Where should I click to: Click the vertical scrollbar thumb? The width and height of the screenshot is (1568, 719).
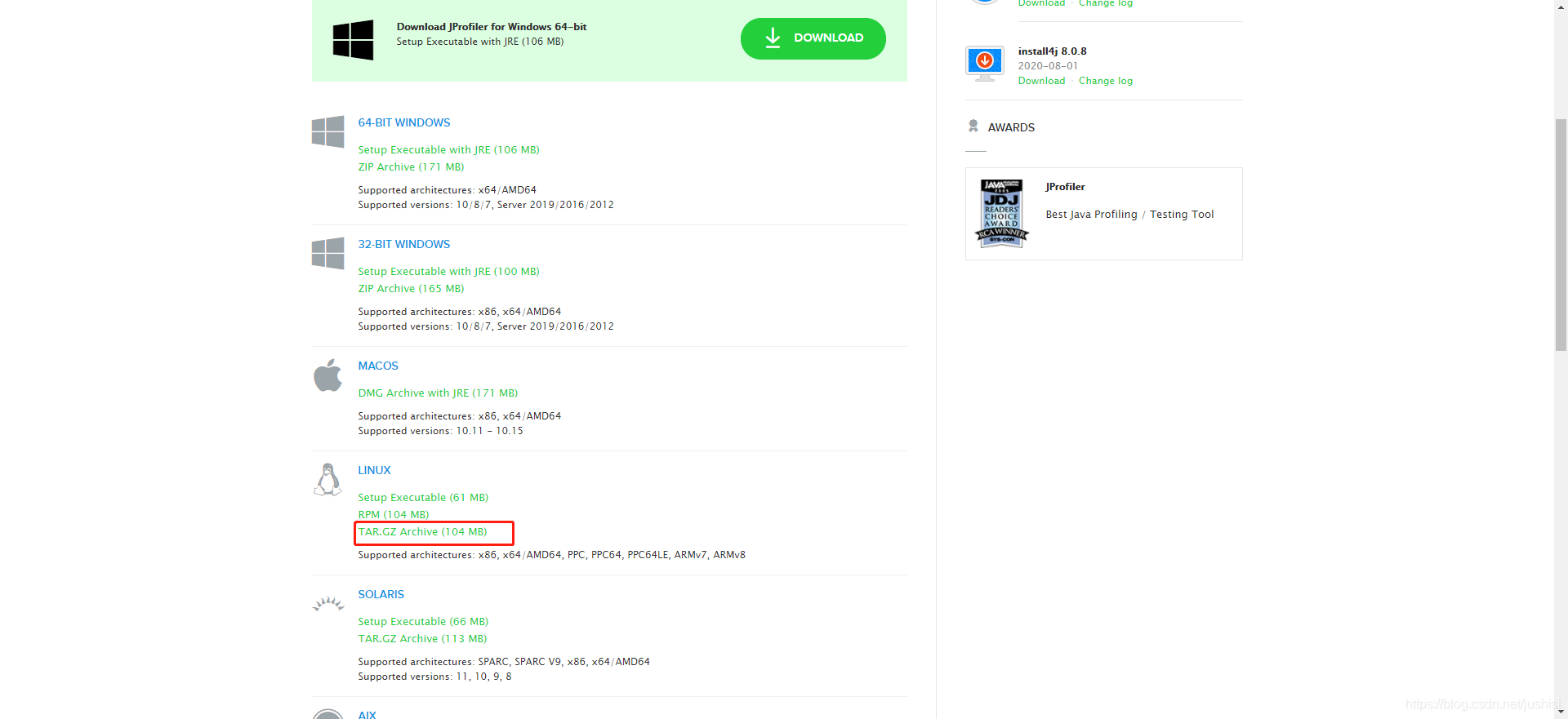(1561, 234)
